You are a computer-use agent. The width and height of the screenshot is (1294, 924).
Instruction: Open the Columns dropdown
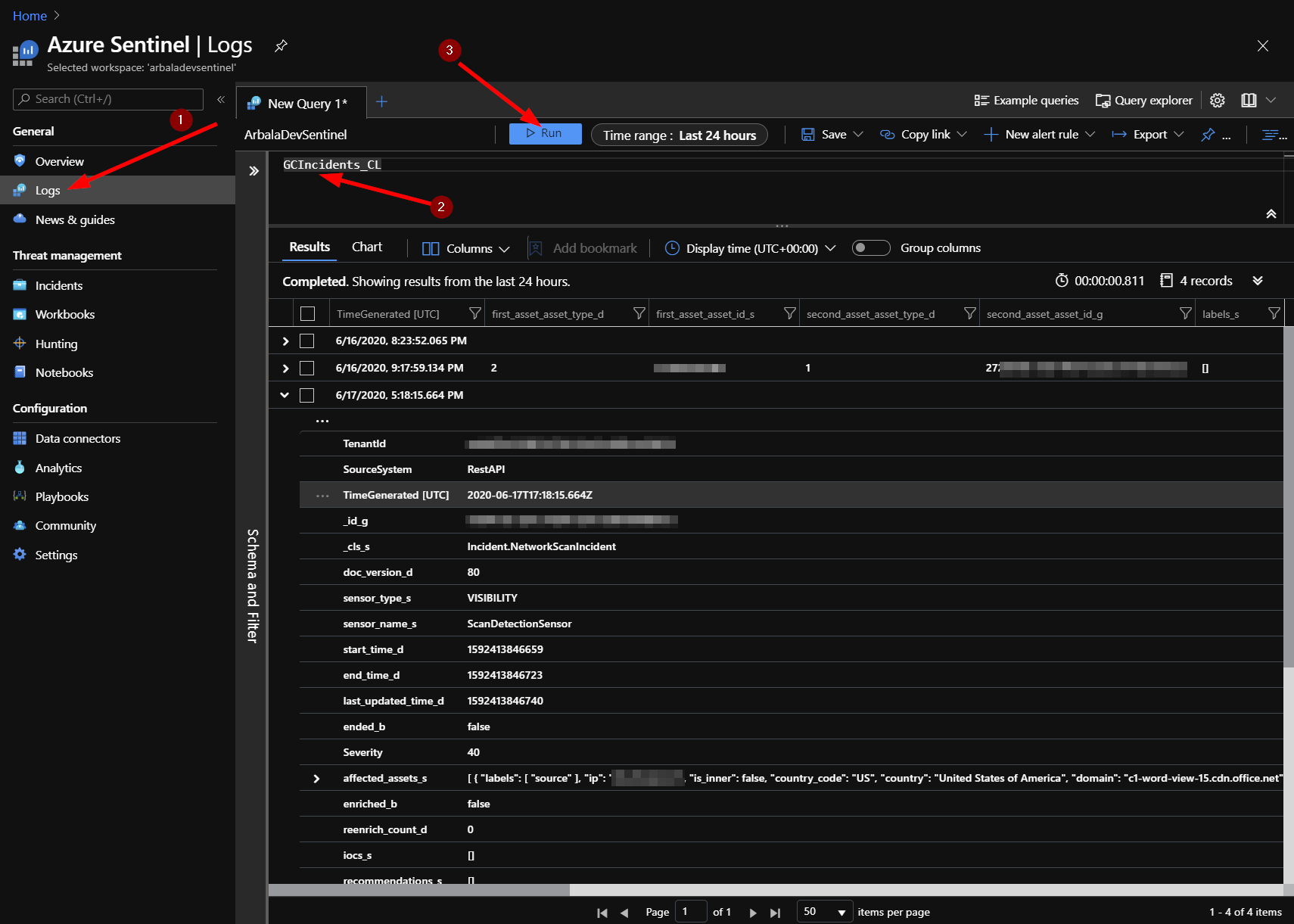[466, 248]
